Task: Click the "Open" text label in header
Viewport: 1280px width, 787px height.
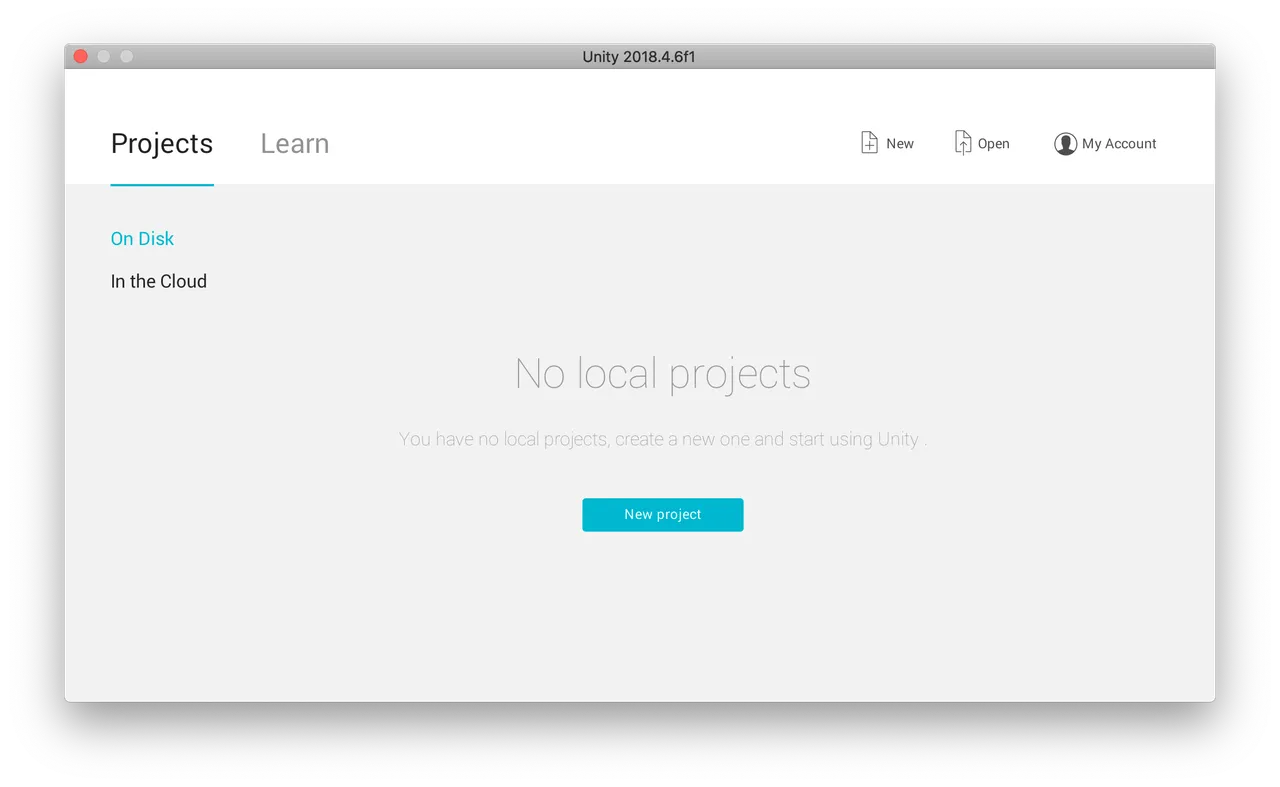Action: tap(993, 144)
